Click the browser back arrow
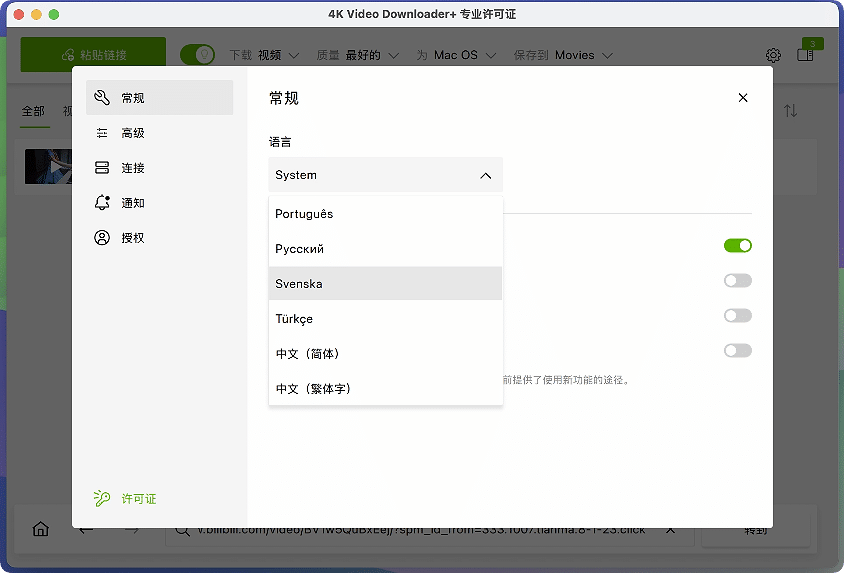The image size is (844, 573). click(x=86, y=530)
